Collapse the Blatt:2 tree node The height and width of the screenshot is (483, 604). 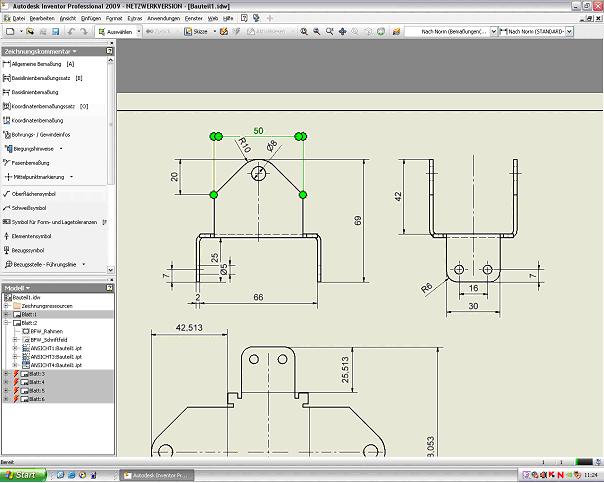[6, 323]
